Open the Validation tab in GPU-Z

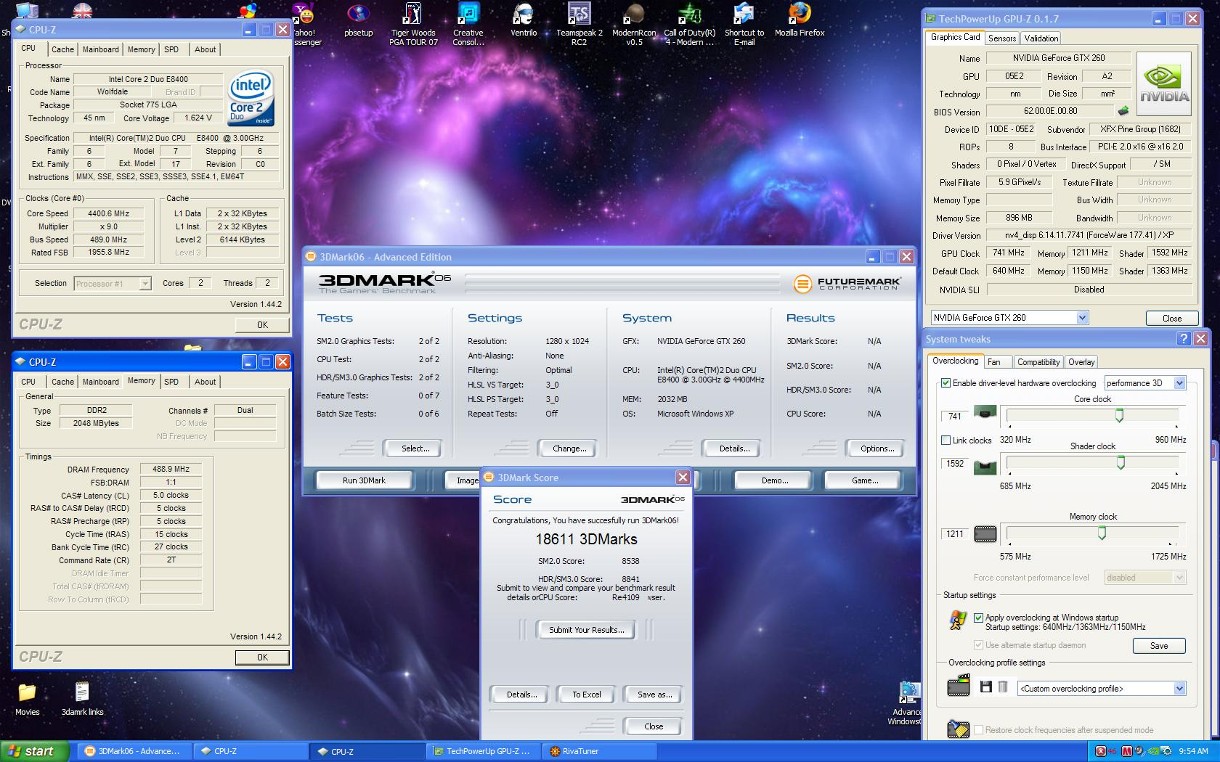(1041, 38)
